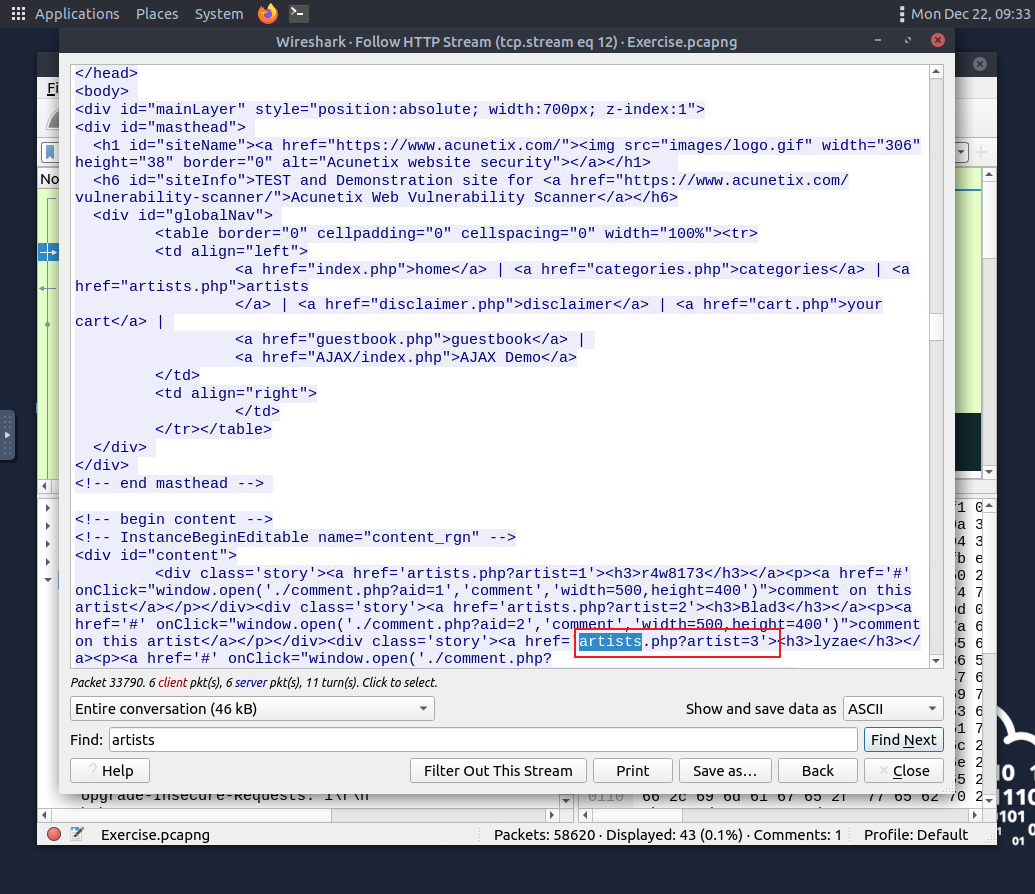Open the Places menu

coord(157,14)
